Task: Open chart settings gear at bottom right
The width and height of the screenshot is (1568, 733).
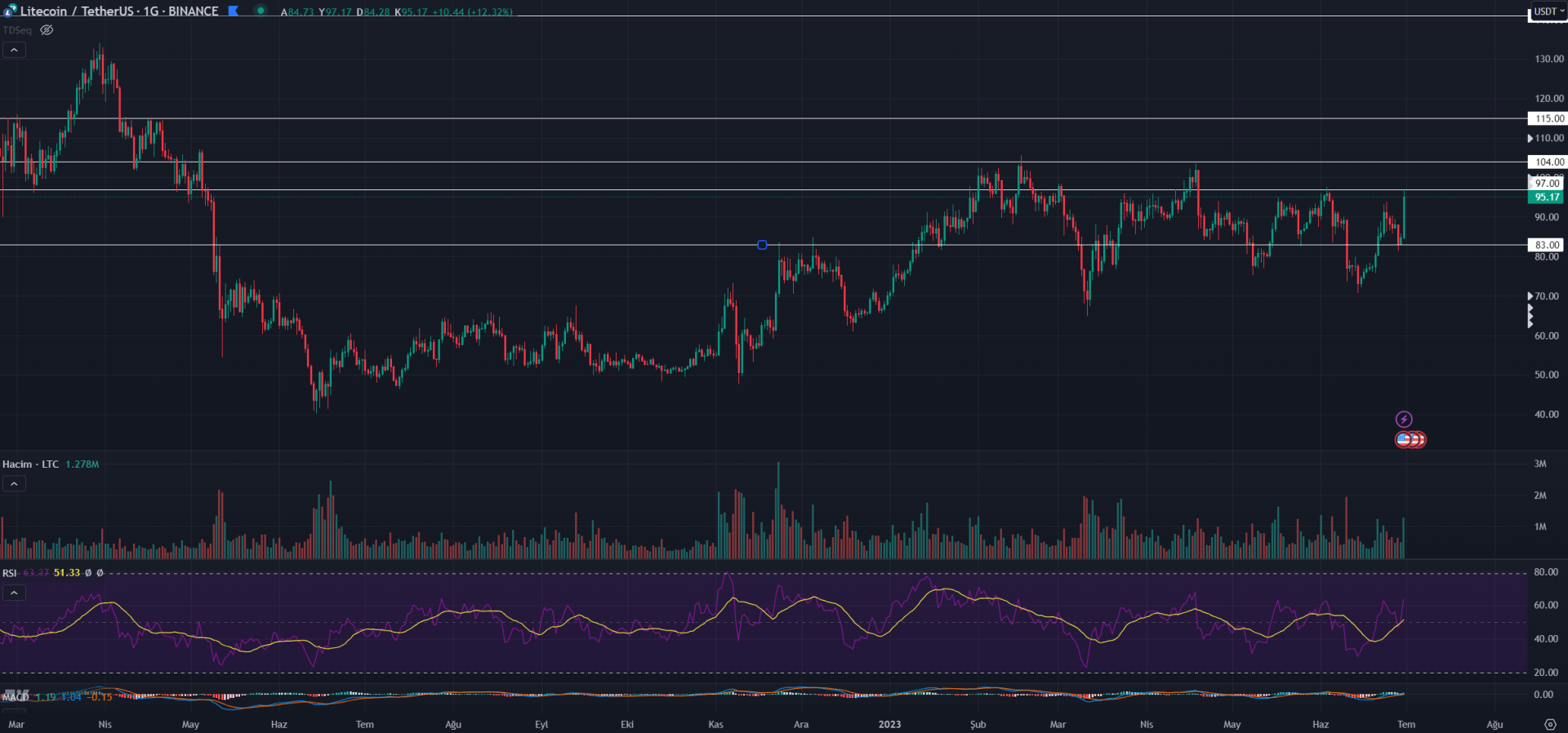Action: [x=1550, y=724]
